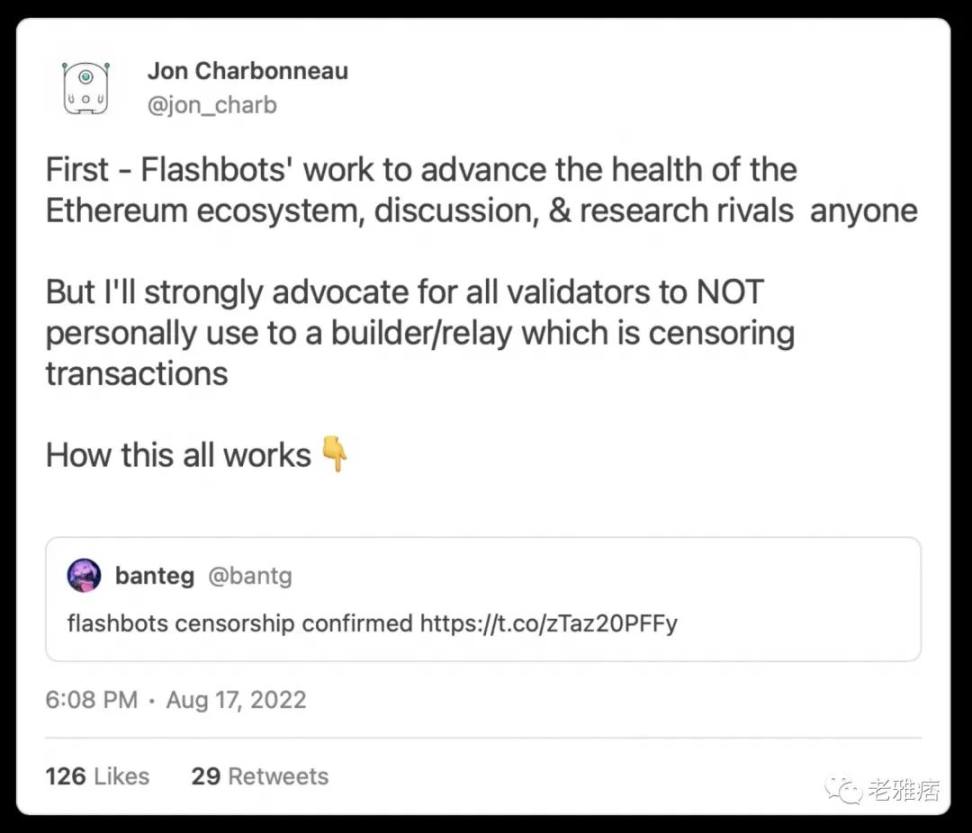Click the tweet timestamp Aug 17, 2022
The image size is (972, 833).
(236, 700)
